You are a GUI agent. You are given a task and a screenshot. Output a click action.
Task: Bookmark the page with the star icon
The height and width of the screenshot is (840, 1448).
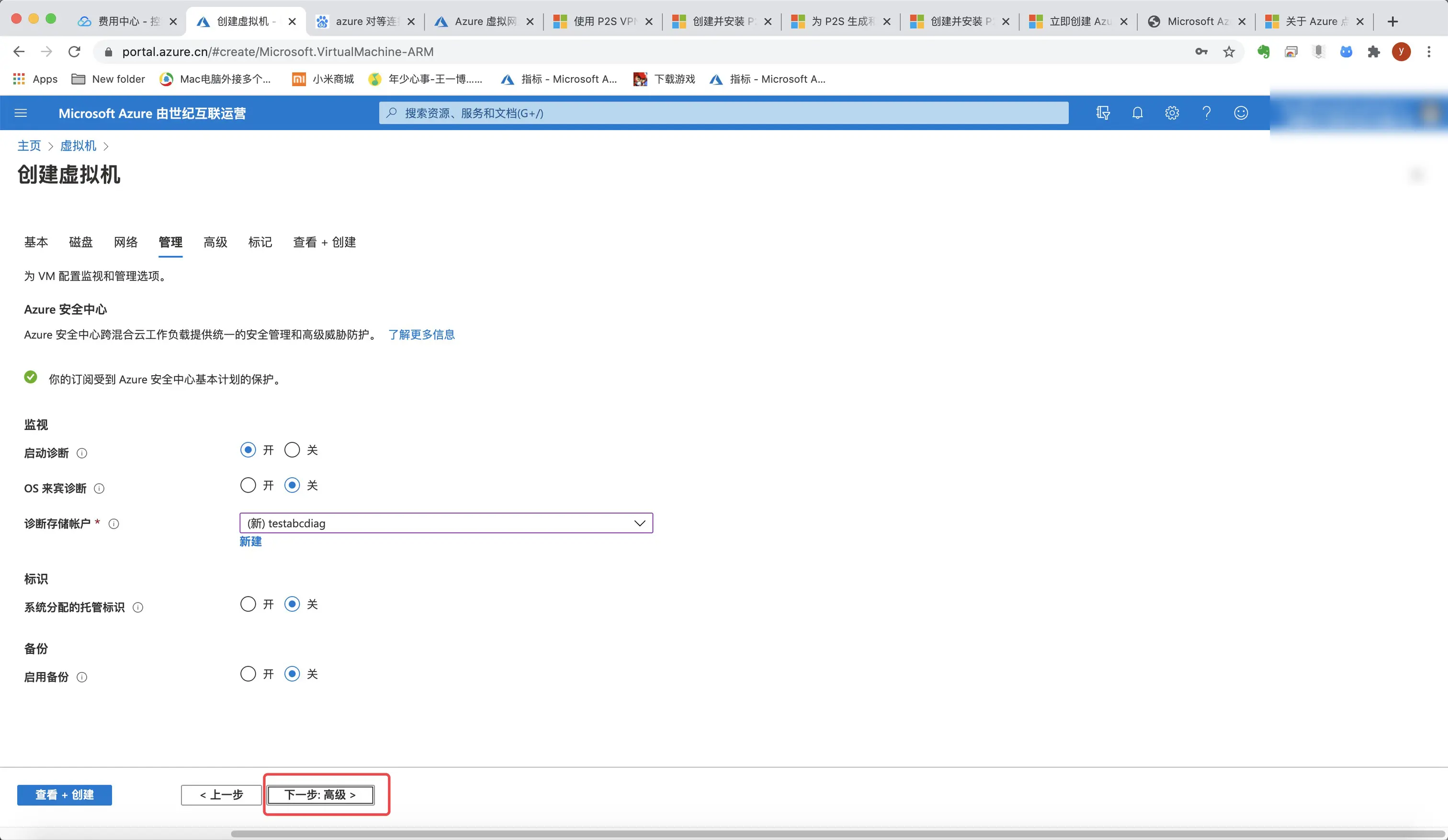click(1229, 52)
